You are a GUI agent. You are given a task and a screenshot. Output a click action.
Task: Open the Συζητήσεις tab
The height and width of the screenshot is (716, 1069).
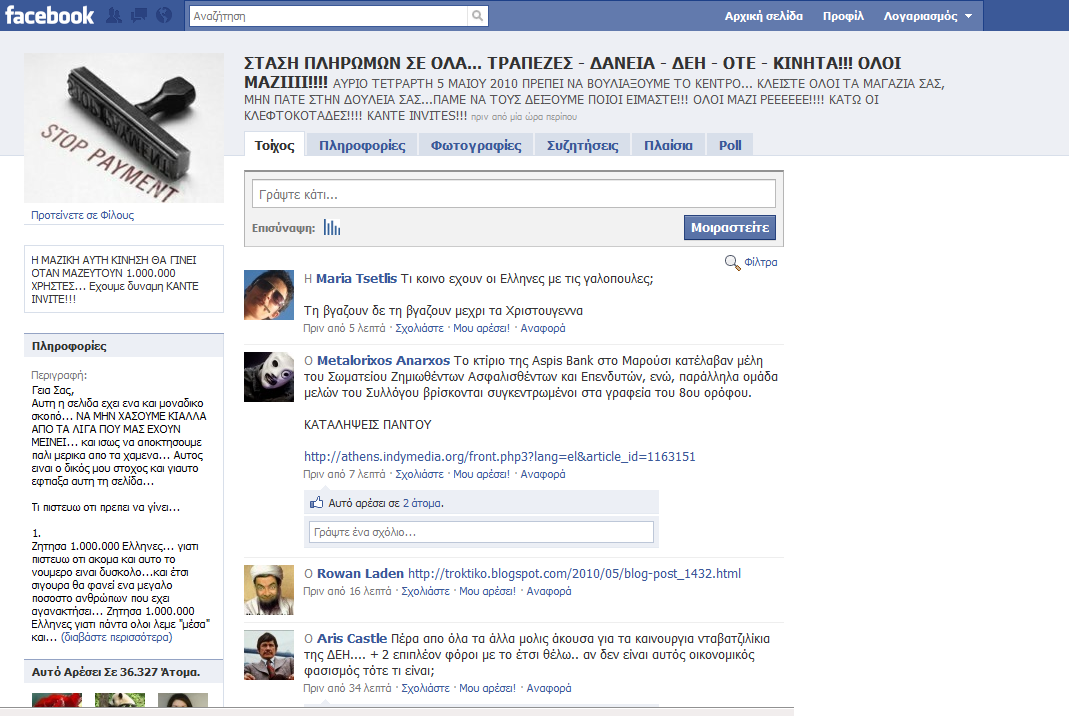[x=583, y=145]
